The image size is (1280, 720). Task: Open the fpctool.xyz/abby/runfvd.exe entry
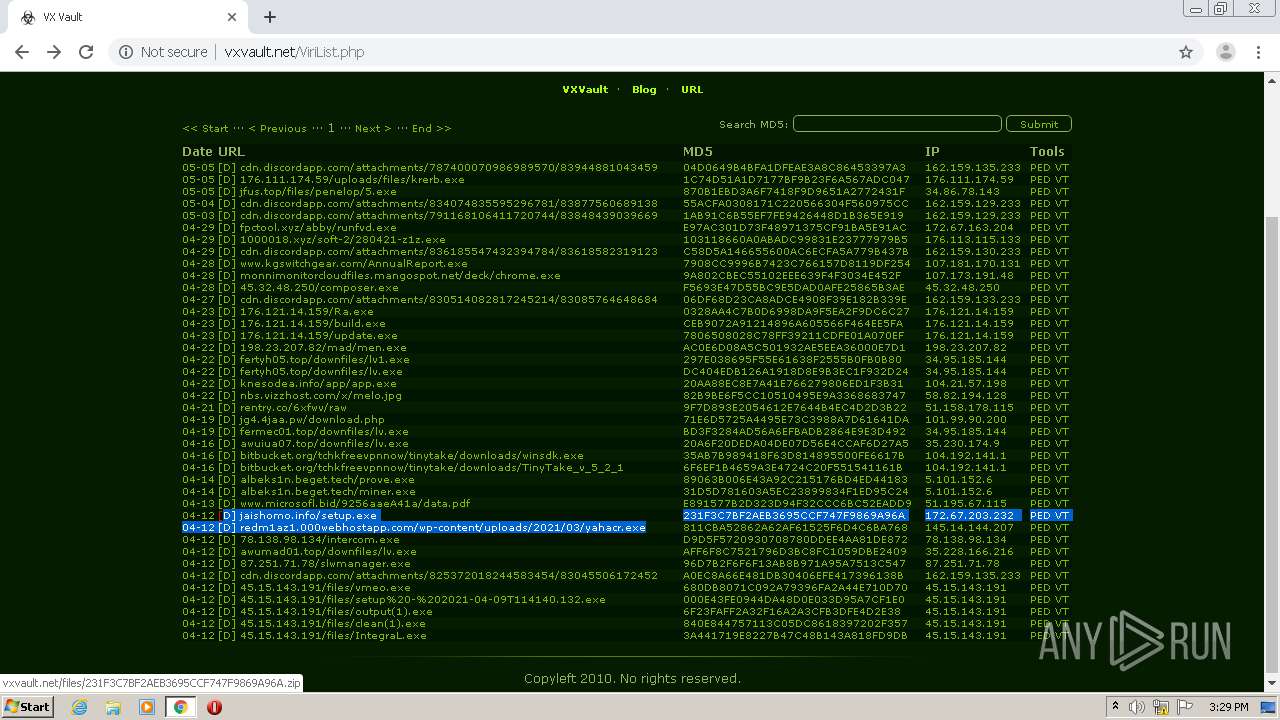pos(318,227)
